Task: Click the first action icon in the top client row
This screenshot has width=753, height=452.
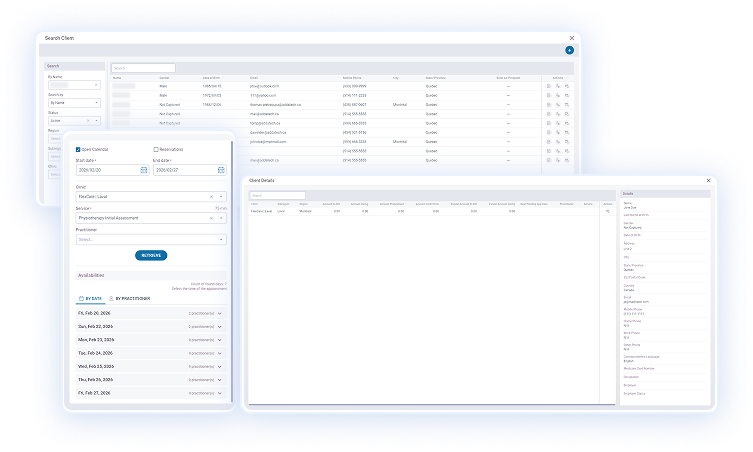Action: coord(549,87)
